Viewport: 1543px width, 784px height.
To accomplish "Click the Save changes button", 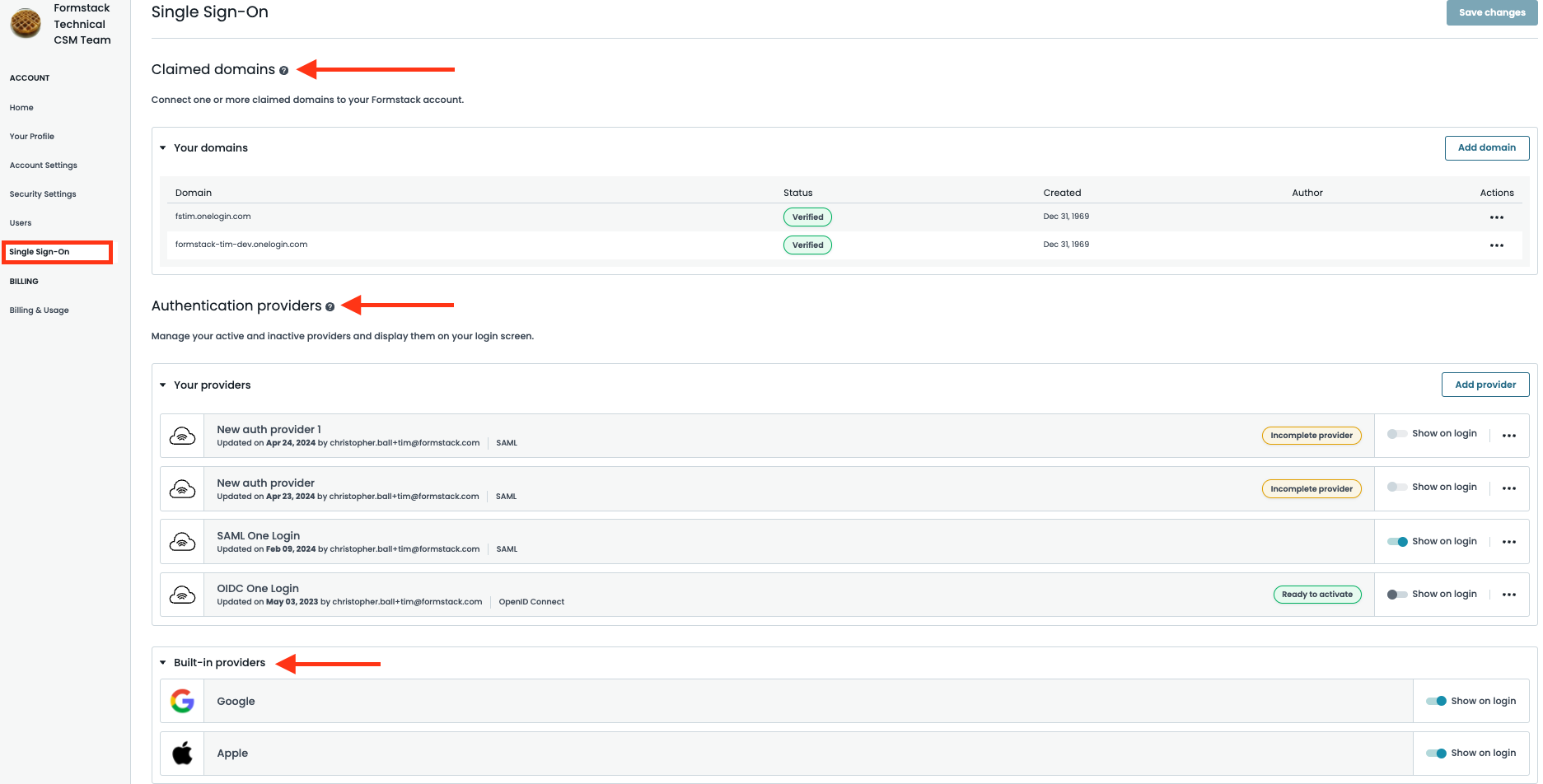I will coord(1491,12).
